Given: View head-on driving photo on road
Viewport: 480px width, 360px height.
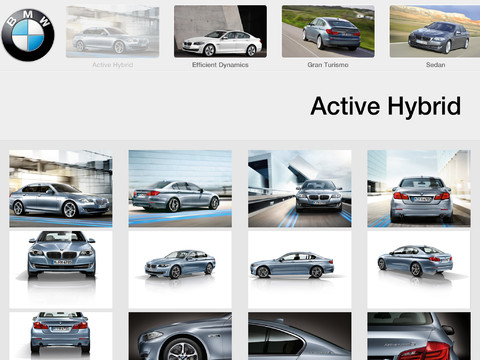Looking at the screenshot, I should coord(299,189).
